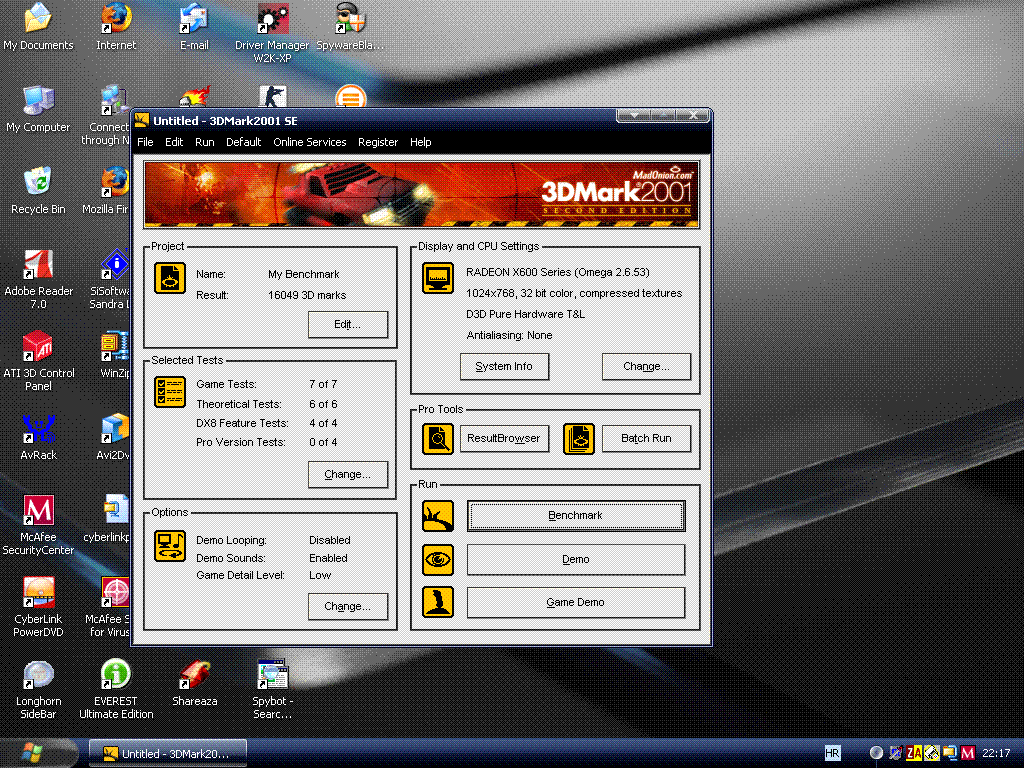Click the 3DMark2001 SE taskbar item
The width and height of the screenshot is (1024, 768).
167,754
